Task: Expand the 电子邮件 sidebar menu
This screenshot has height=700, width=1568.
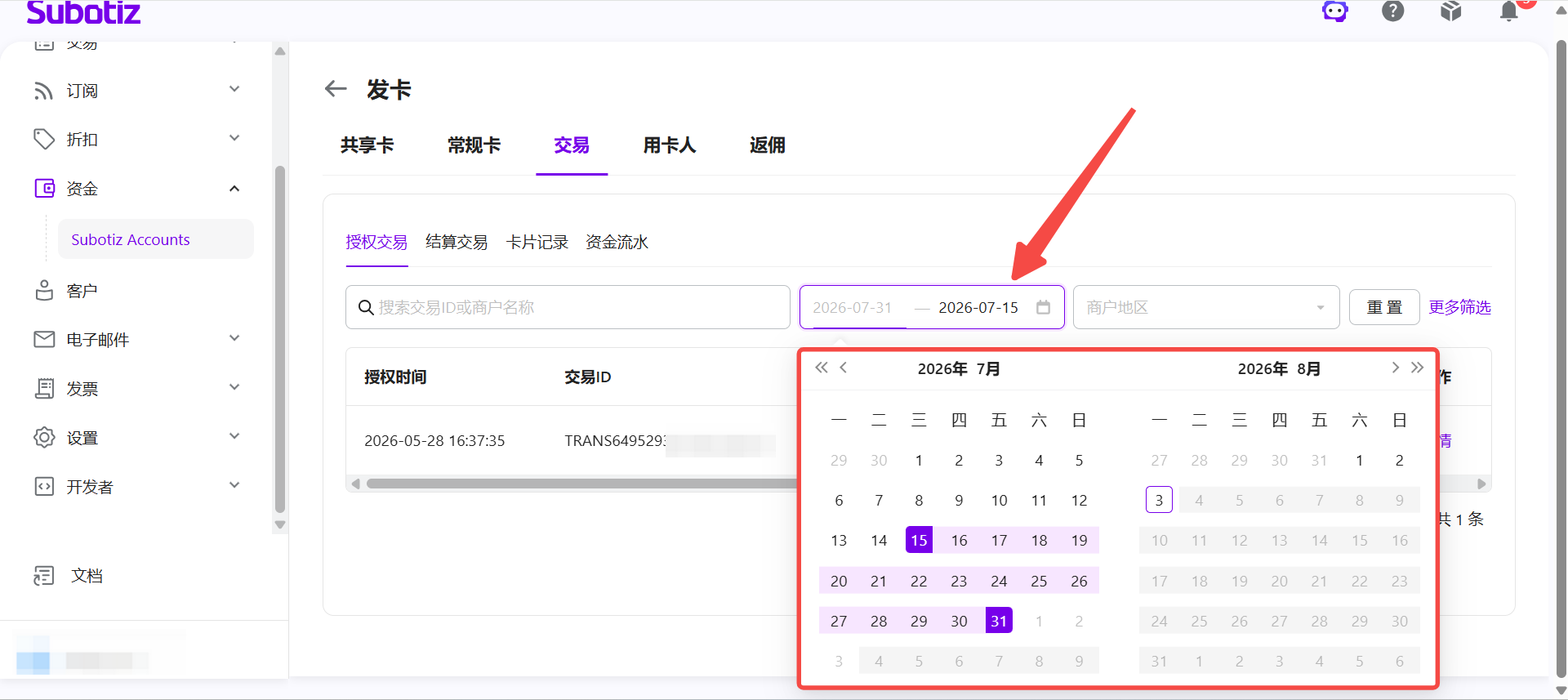Action: (x=234, y=338)
